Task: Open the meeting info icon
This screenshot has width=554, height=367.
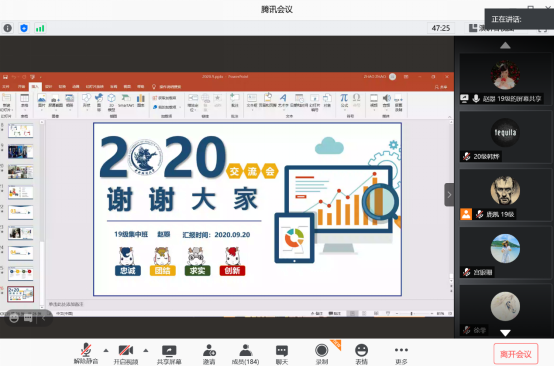Action: pos(8,28)
